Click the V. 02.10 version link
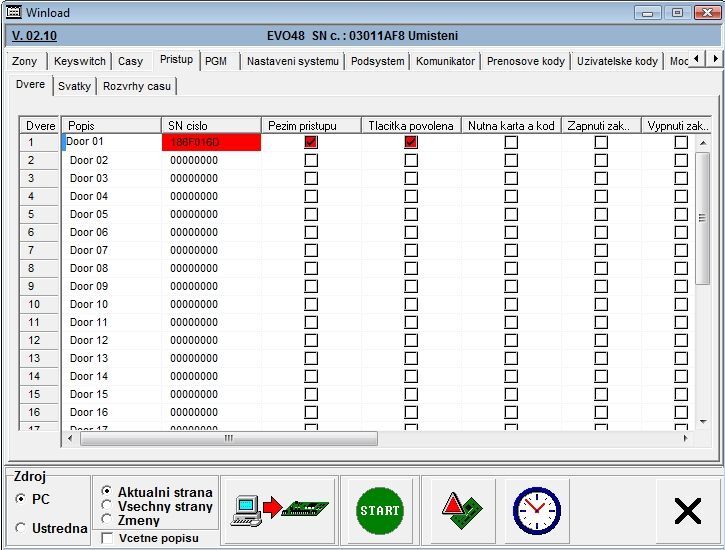725x550 pixels. 34,36
